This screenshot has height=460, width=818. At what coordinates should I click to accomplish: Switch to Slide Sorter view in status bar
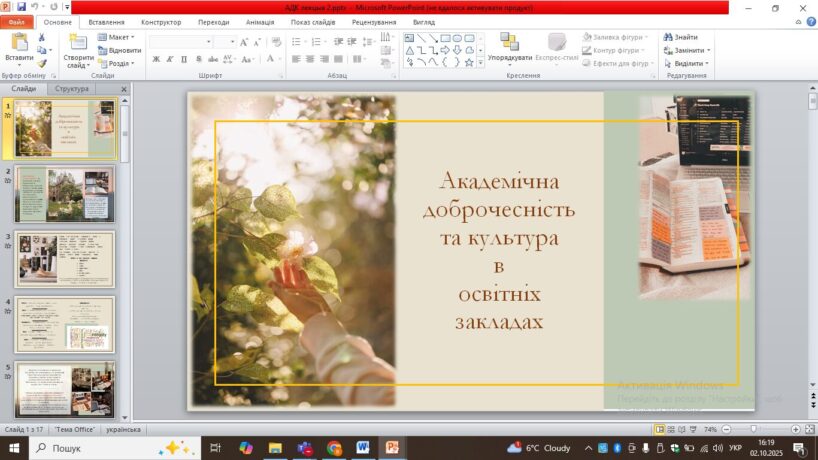tap(673, 429)
